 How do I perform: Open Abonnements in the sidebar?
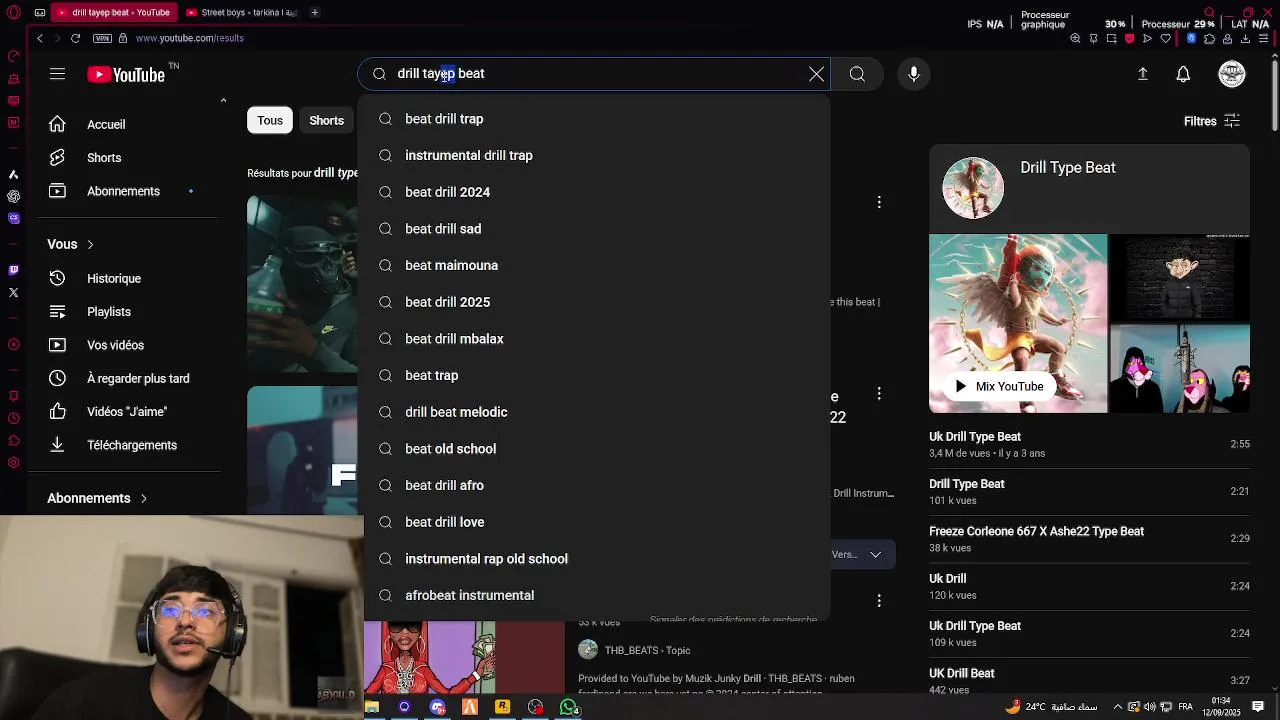pos(125,191)
